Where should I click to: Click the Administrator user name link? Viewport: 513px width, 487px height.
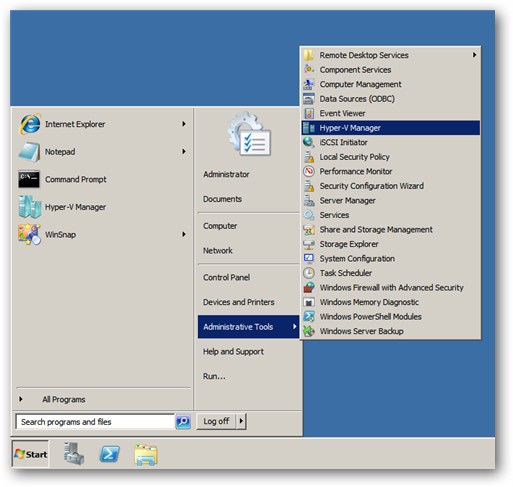pyautogui.click(x=226, y=174)
